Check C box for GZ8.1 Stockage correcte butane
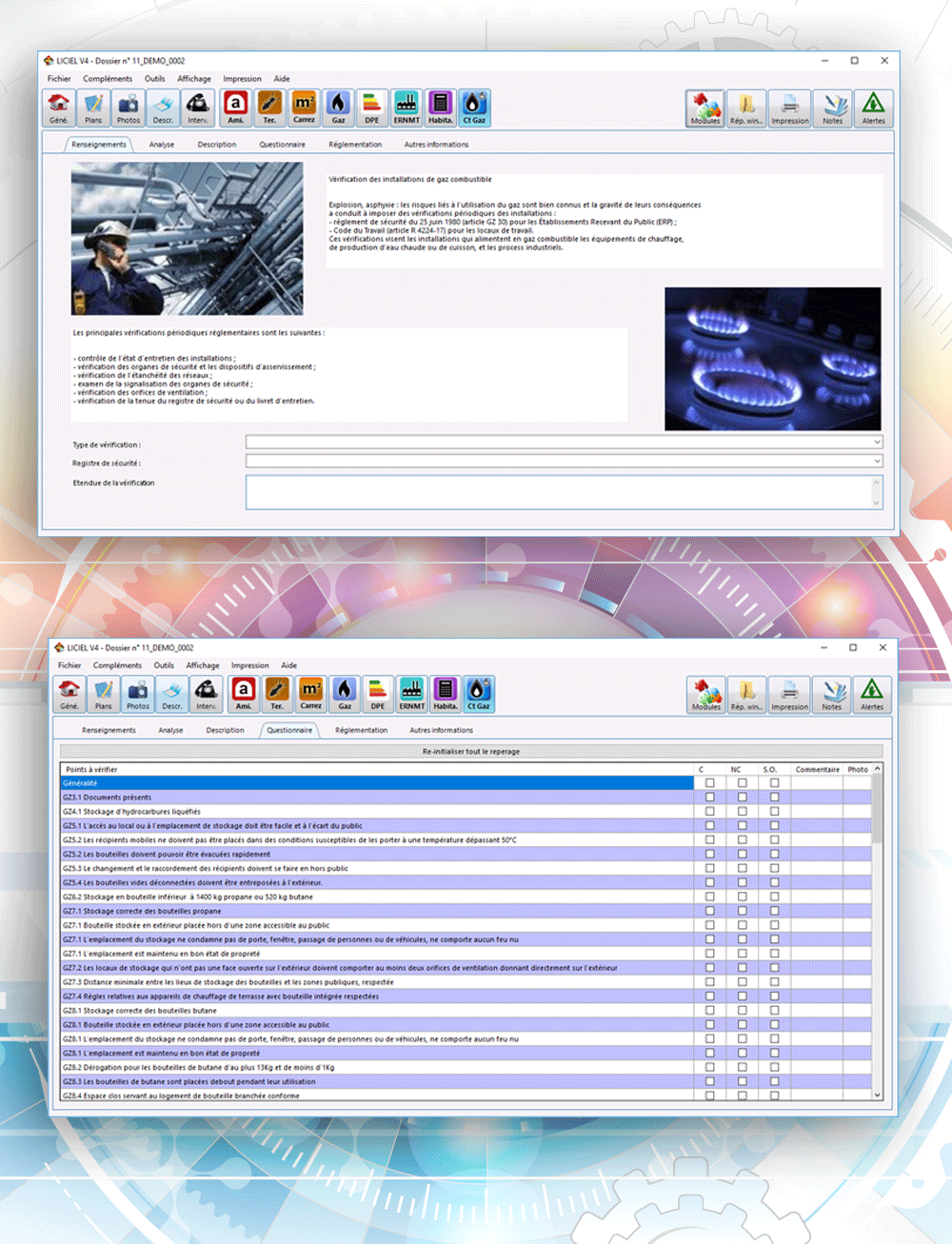The width and height of the screenshot is (952, 1244). click(709, 1011)
